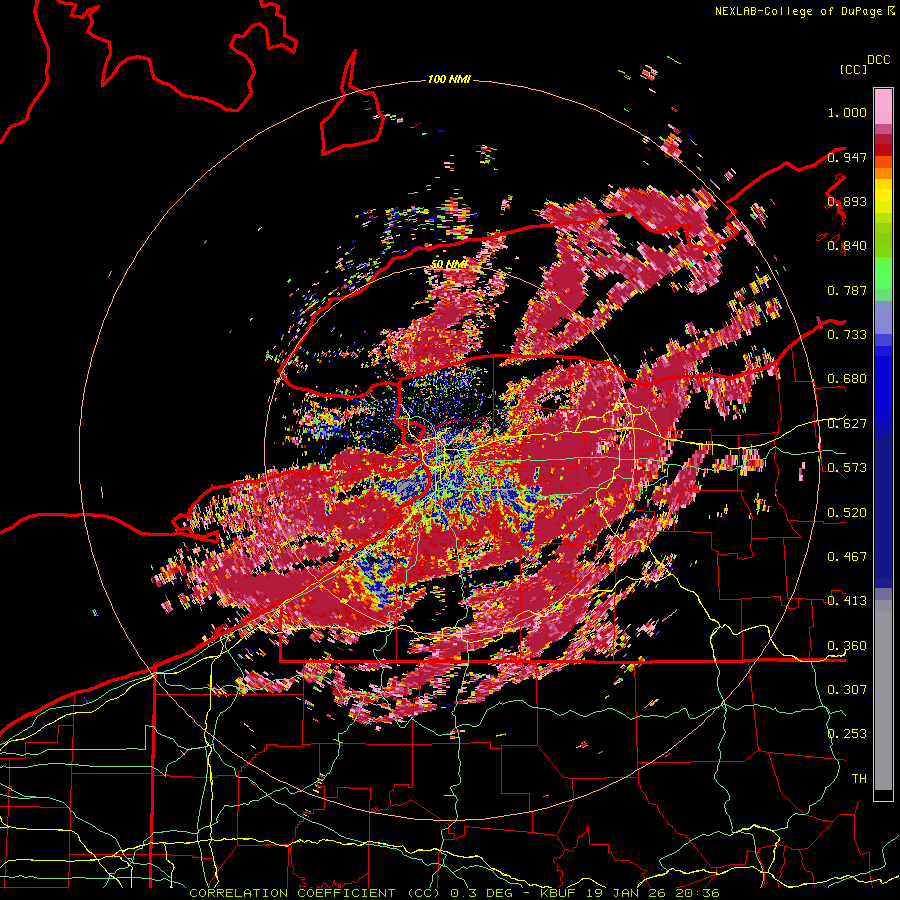Click the 0.680 legend value
900x900 pixels.
[x=847, y=379]
